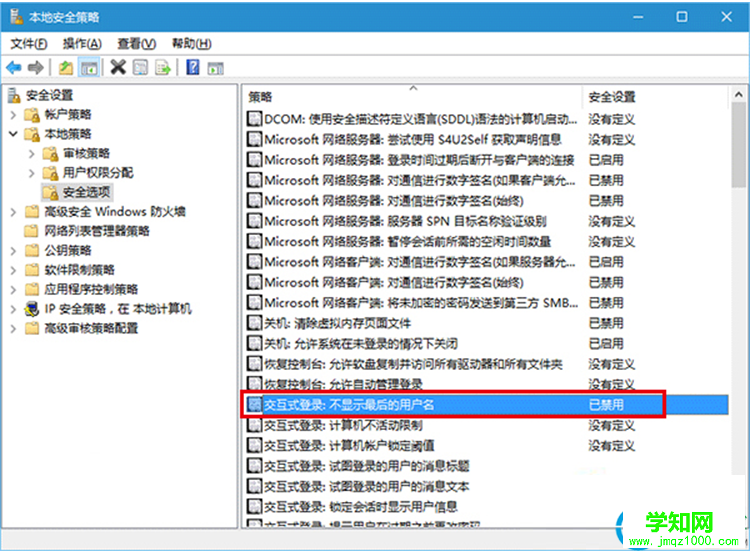Click the Up one level folder icon
This screenshot has width=750, height=553.
[x=66, y=68]
